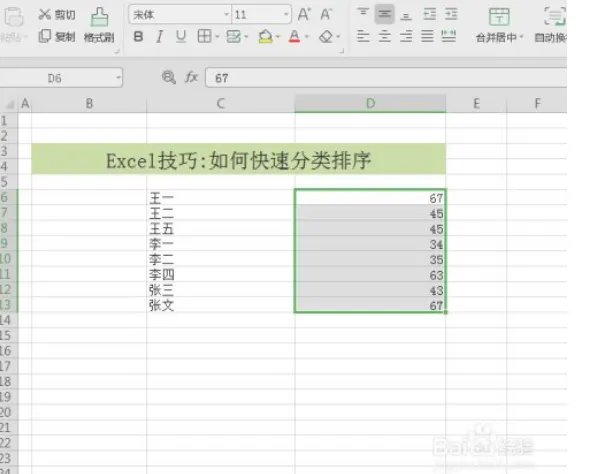This screenshot has height=474, width=598.
Task: Click the cell containing 李四
Action: 220,274
